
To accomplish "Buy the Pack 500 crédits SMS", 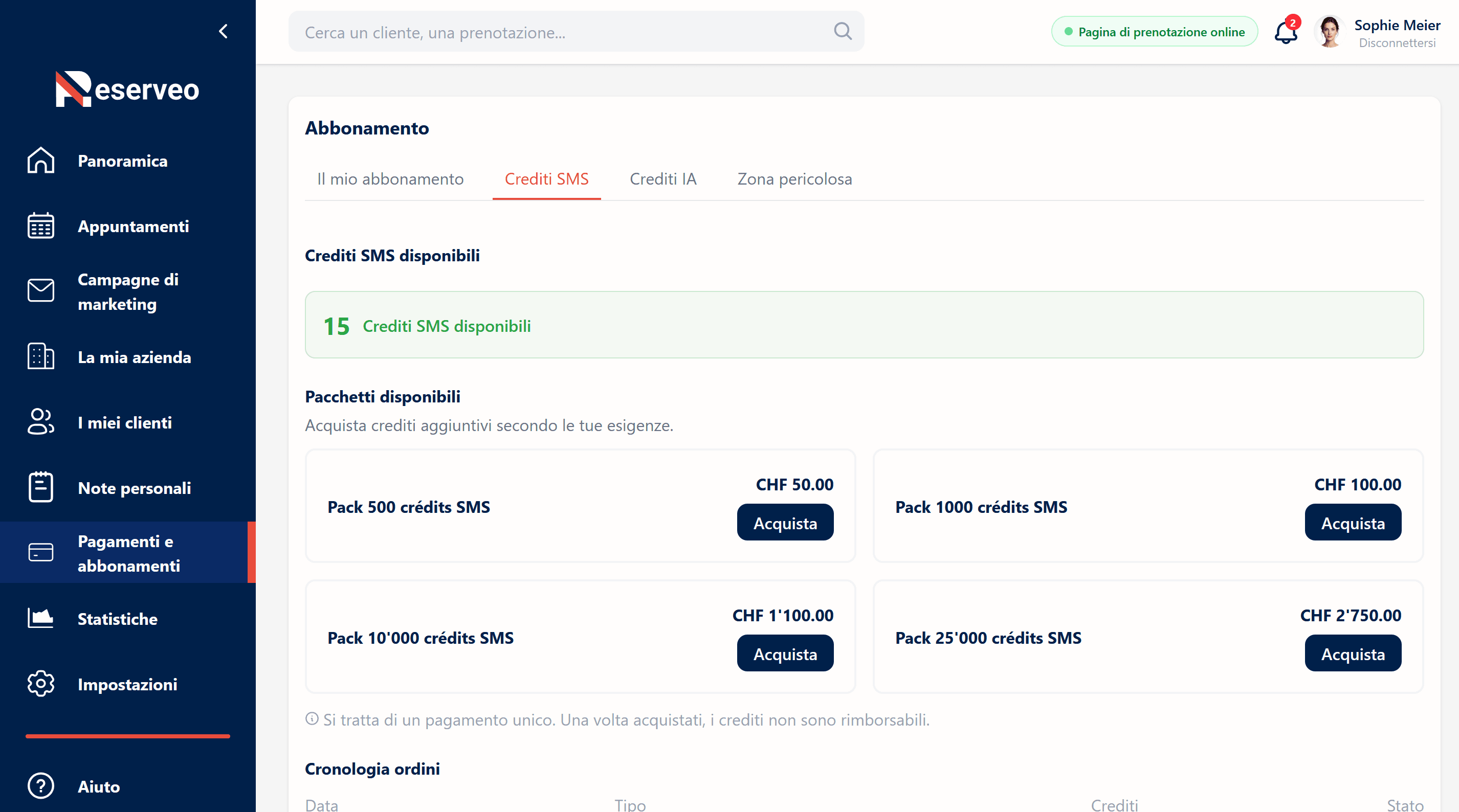I will tap(785, 523).
